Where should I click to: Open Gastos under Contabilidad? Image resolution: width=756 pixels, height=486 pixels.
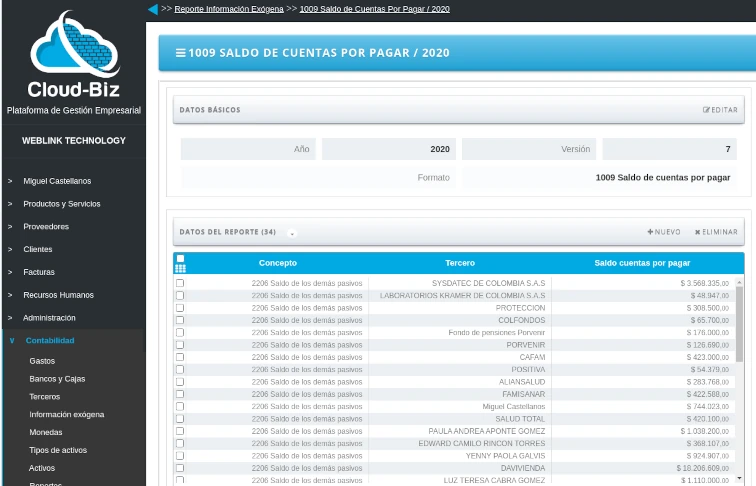point(42,361)
